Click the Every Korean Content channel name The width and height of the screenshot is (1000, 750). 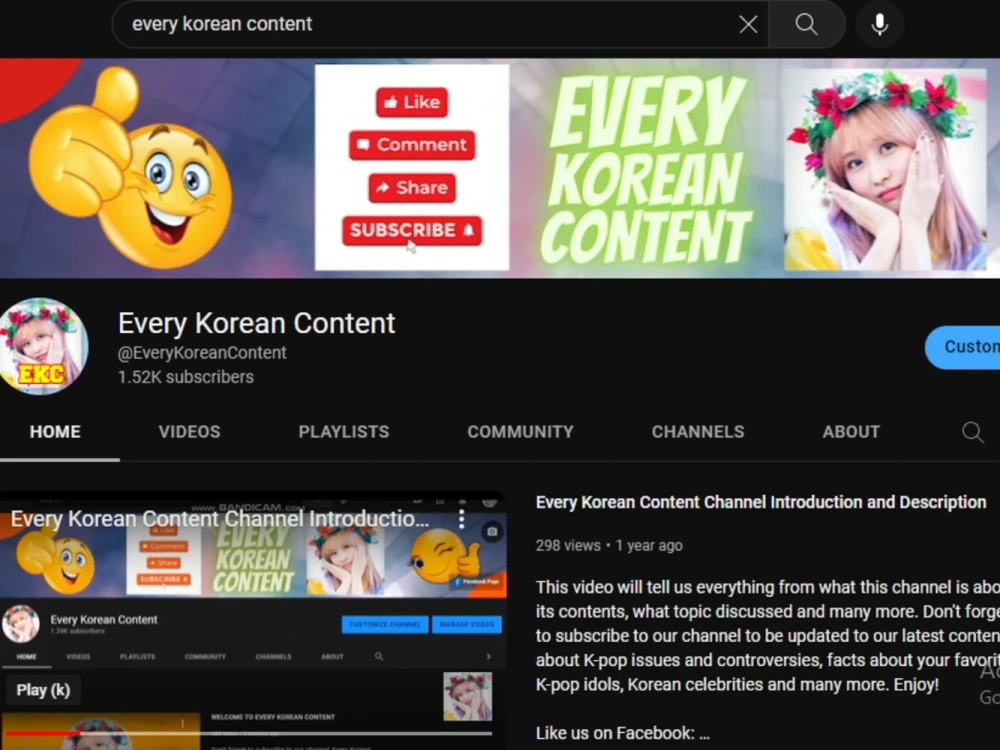pyautogui.click(x=256, y=323)
